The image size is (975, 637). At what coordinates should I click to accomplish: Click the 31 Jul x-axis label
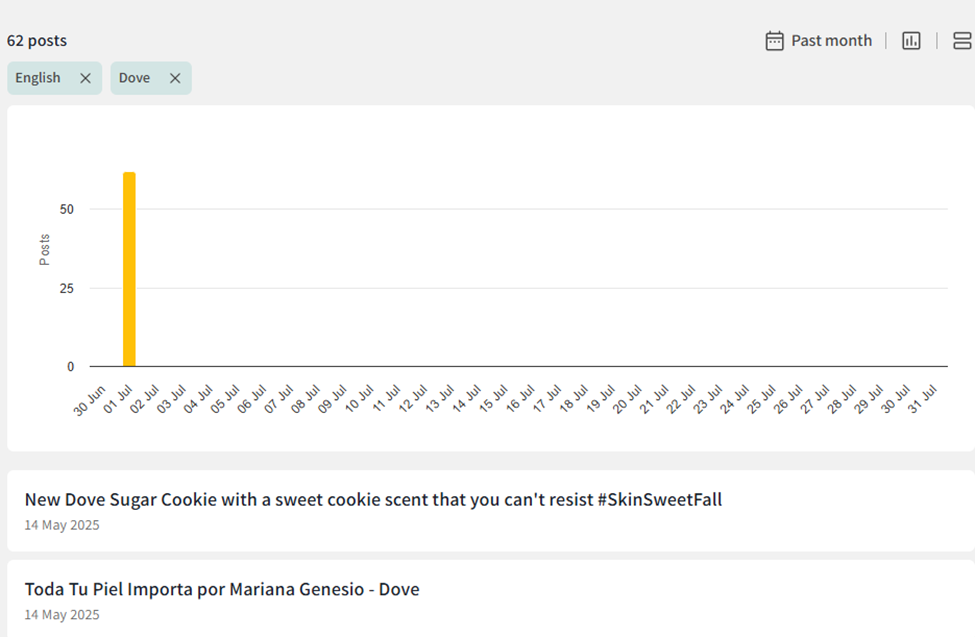click(923, 400)
